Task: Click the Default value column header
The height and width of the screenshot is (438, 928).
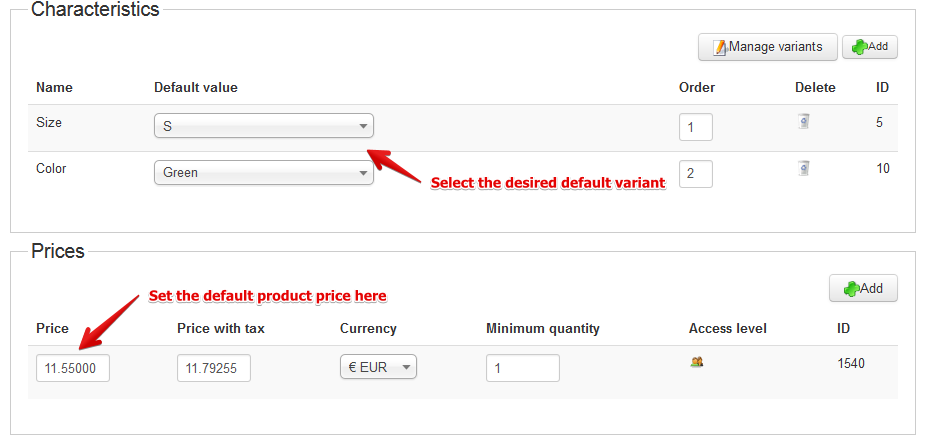Action: pos(196,88)
